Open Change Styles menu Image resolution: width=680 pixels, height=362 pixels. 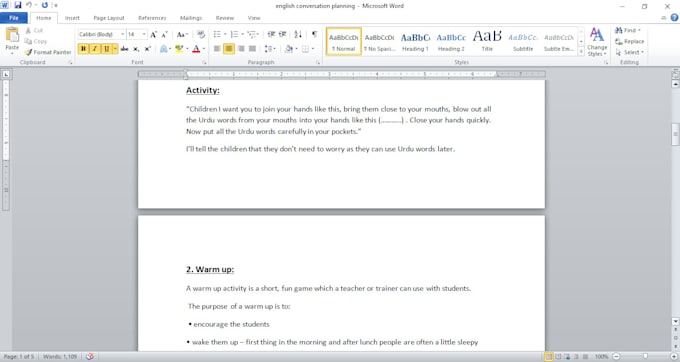coord(597,42)
